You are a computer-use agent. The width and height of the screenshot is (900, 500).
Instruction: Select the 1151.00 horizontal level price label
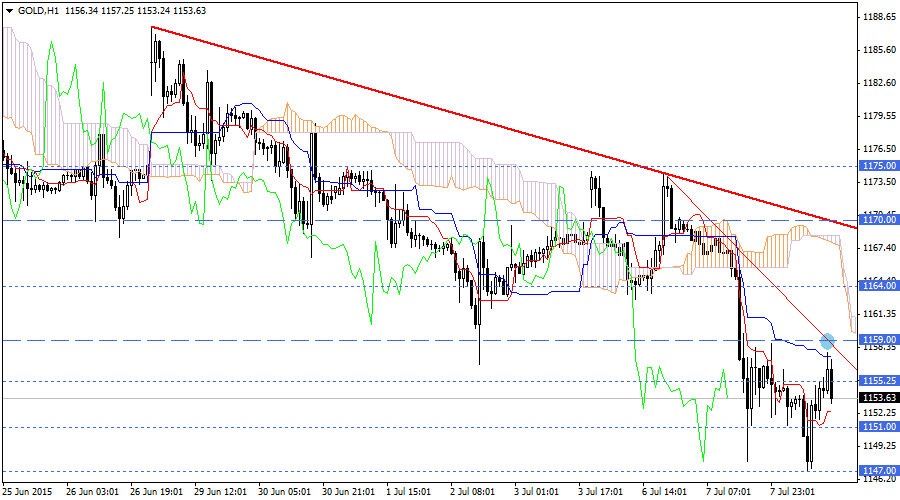(879, 427)
